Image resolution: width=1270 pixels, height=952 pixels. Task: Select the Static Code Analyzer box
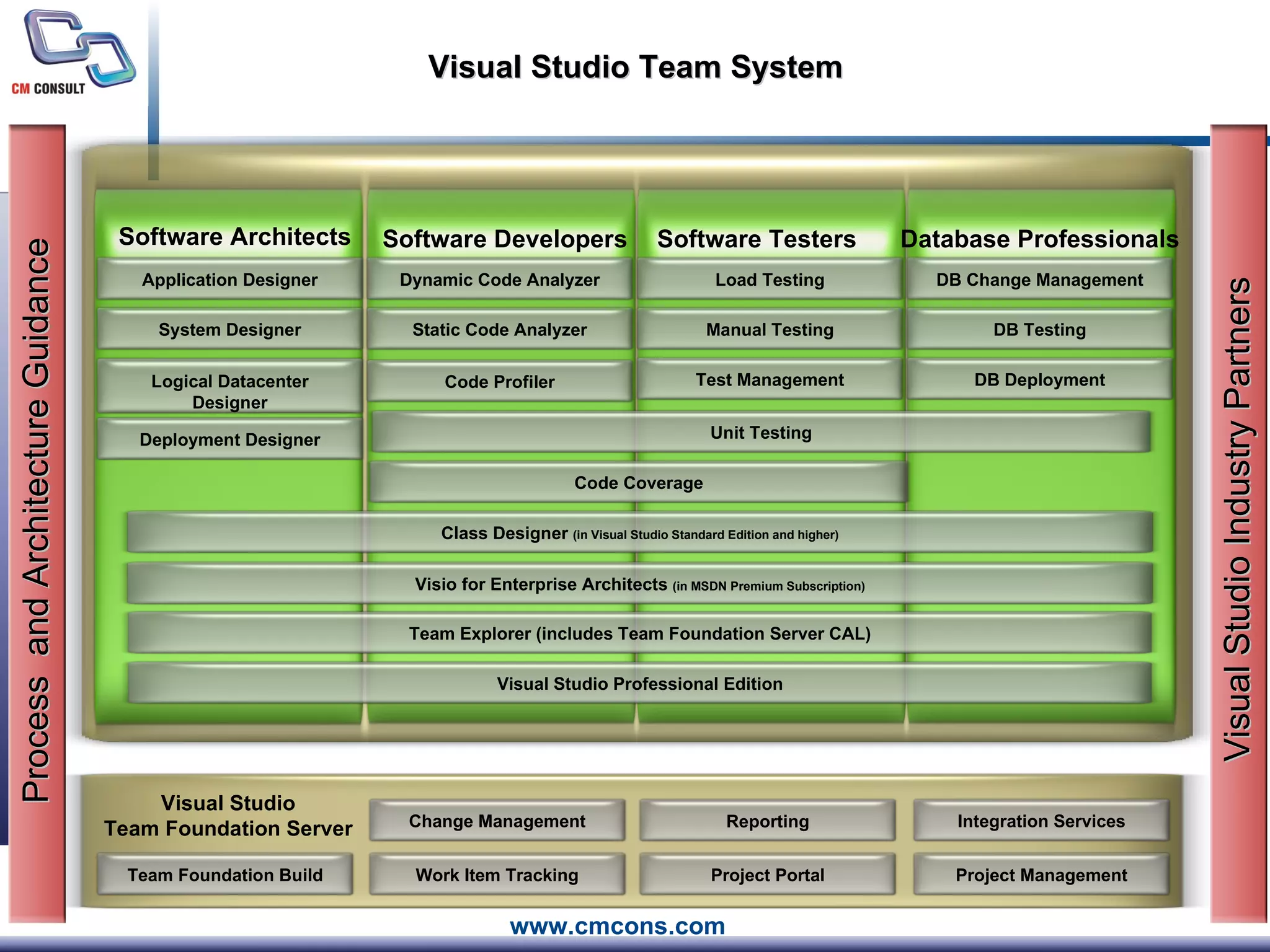(x=499, y=330)
